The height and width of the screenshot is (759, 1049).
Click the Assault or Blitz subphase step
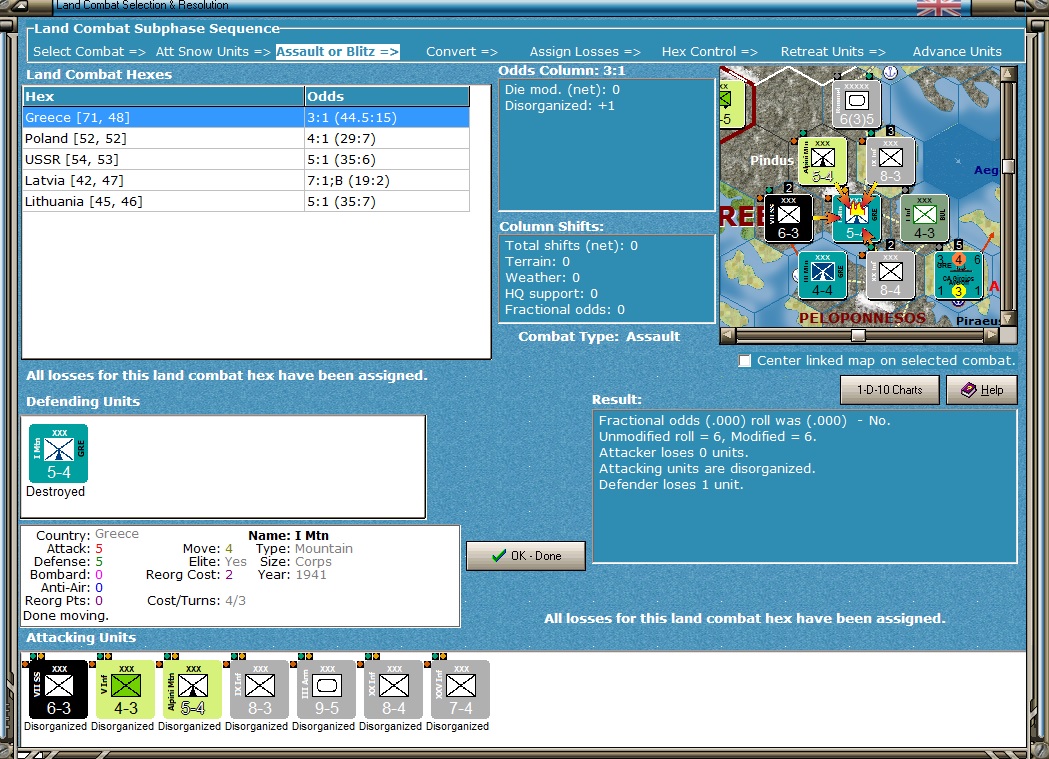coord(338,51)
